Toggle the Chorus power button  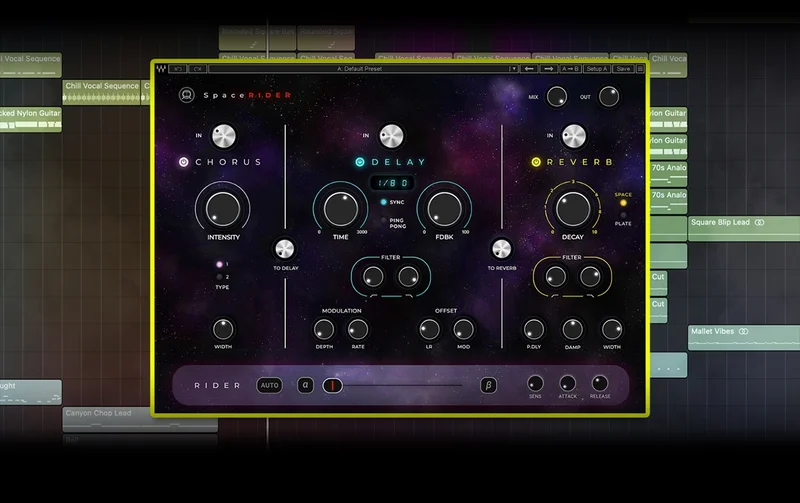(x=184, y=162)
